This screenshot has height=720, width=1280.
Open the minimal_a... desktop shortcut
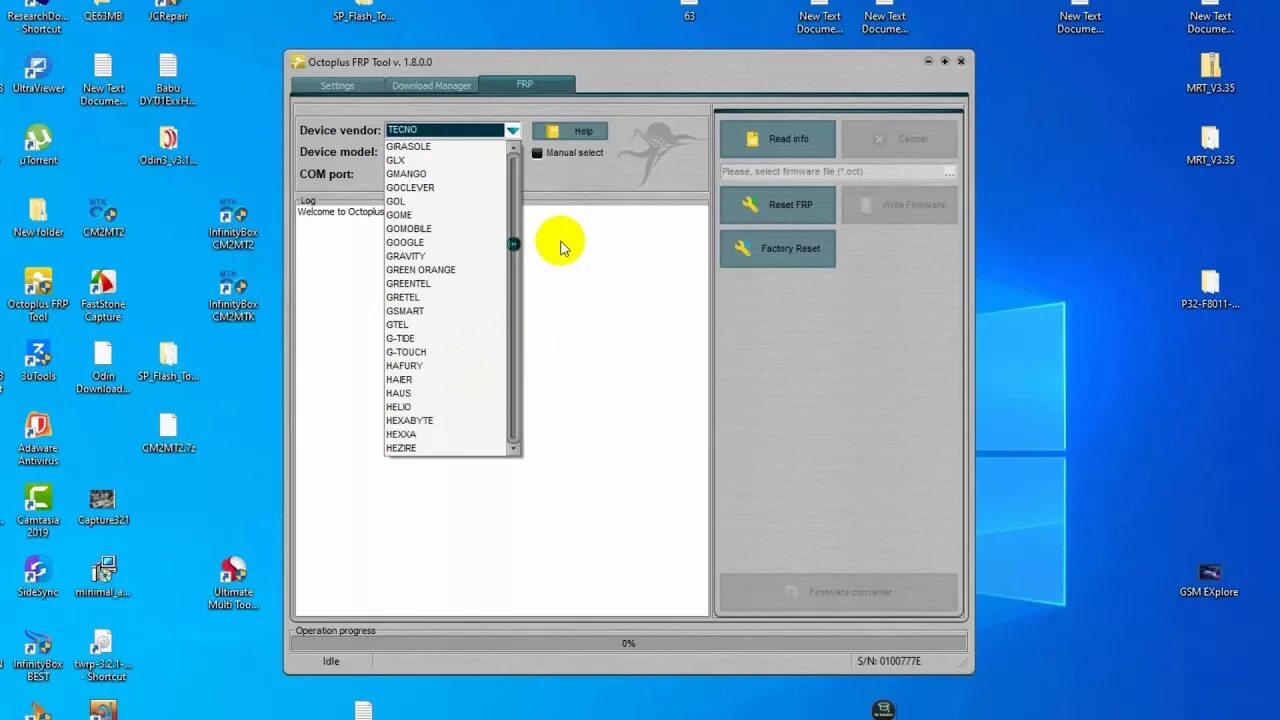103,578
